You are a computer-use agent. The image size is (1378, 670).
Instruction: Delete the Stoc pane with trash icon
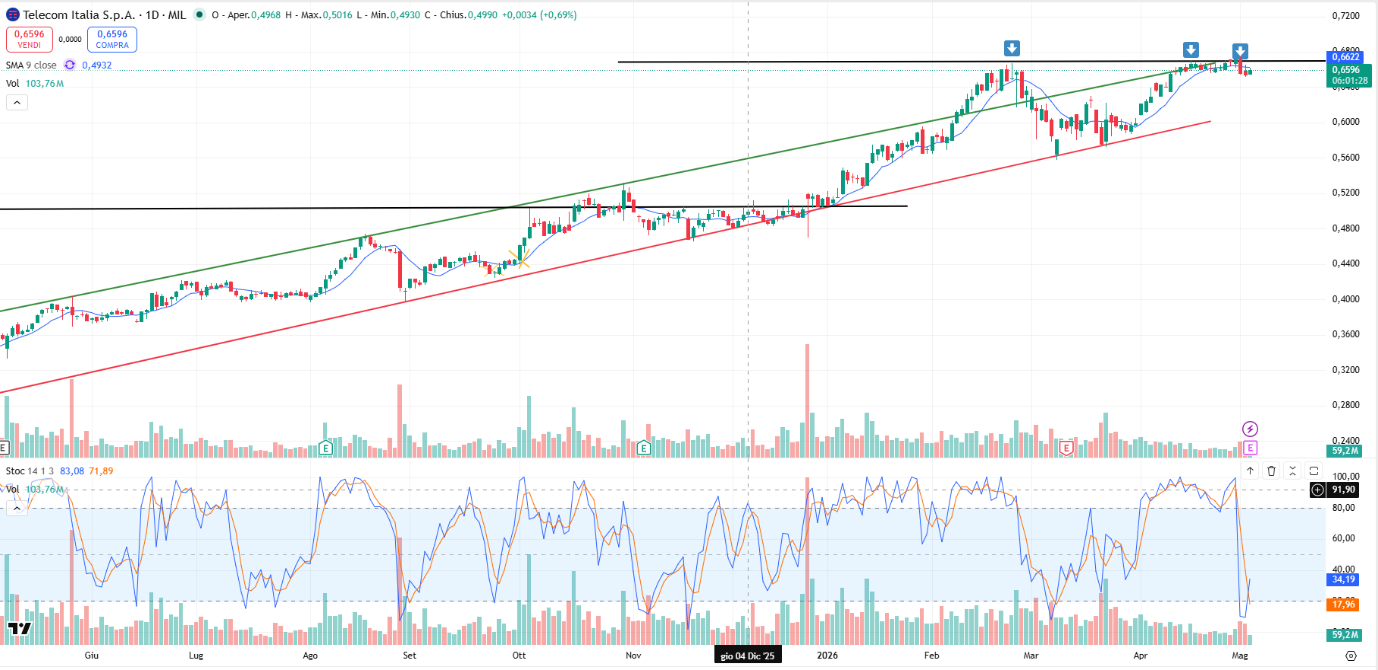1272,470
